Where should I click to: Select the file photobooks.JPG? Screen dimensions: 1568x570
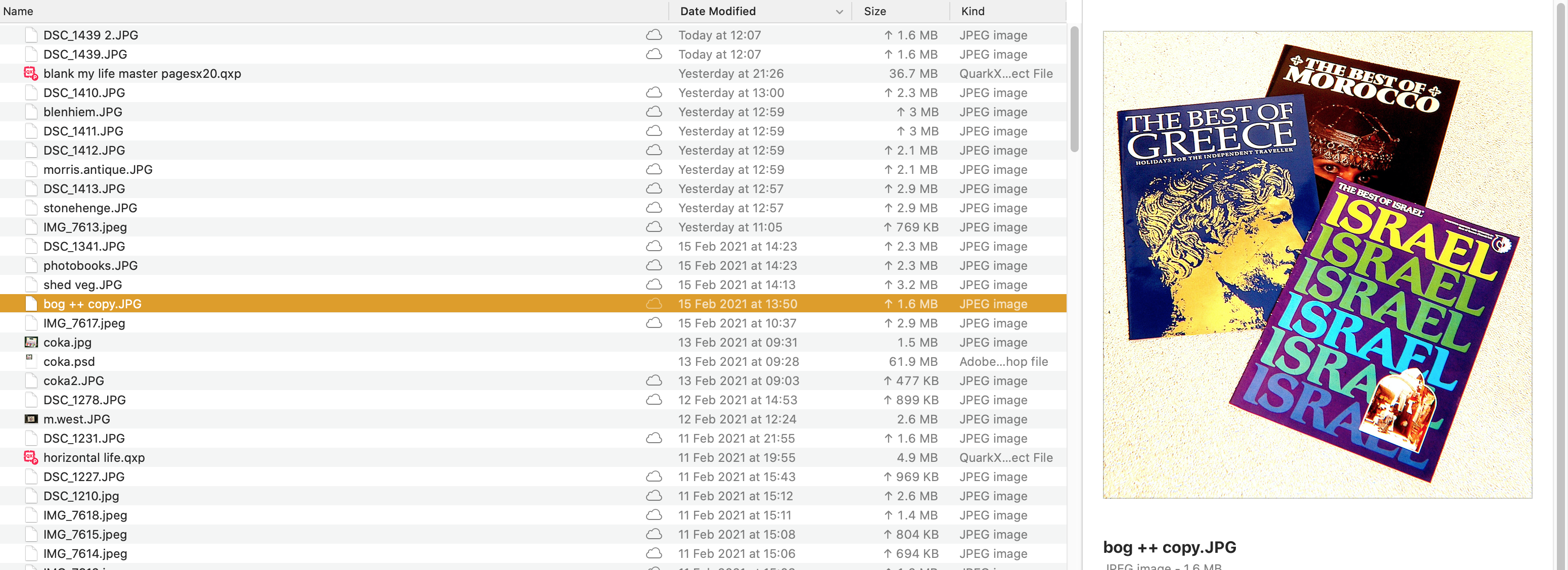coord(90,266)
